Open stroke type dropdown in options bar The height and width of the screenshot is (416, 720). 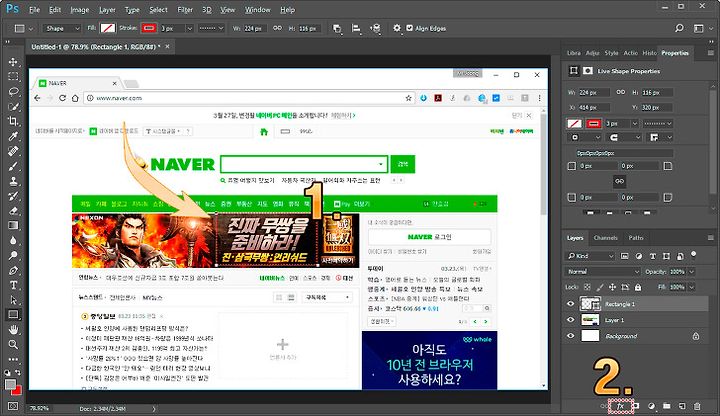211,28
